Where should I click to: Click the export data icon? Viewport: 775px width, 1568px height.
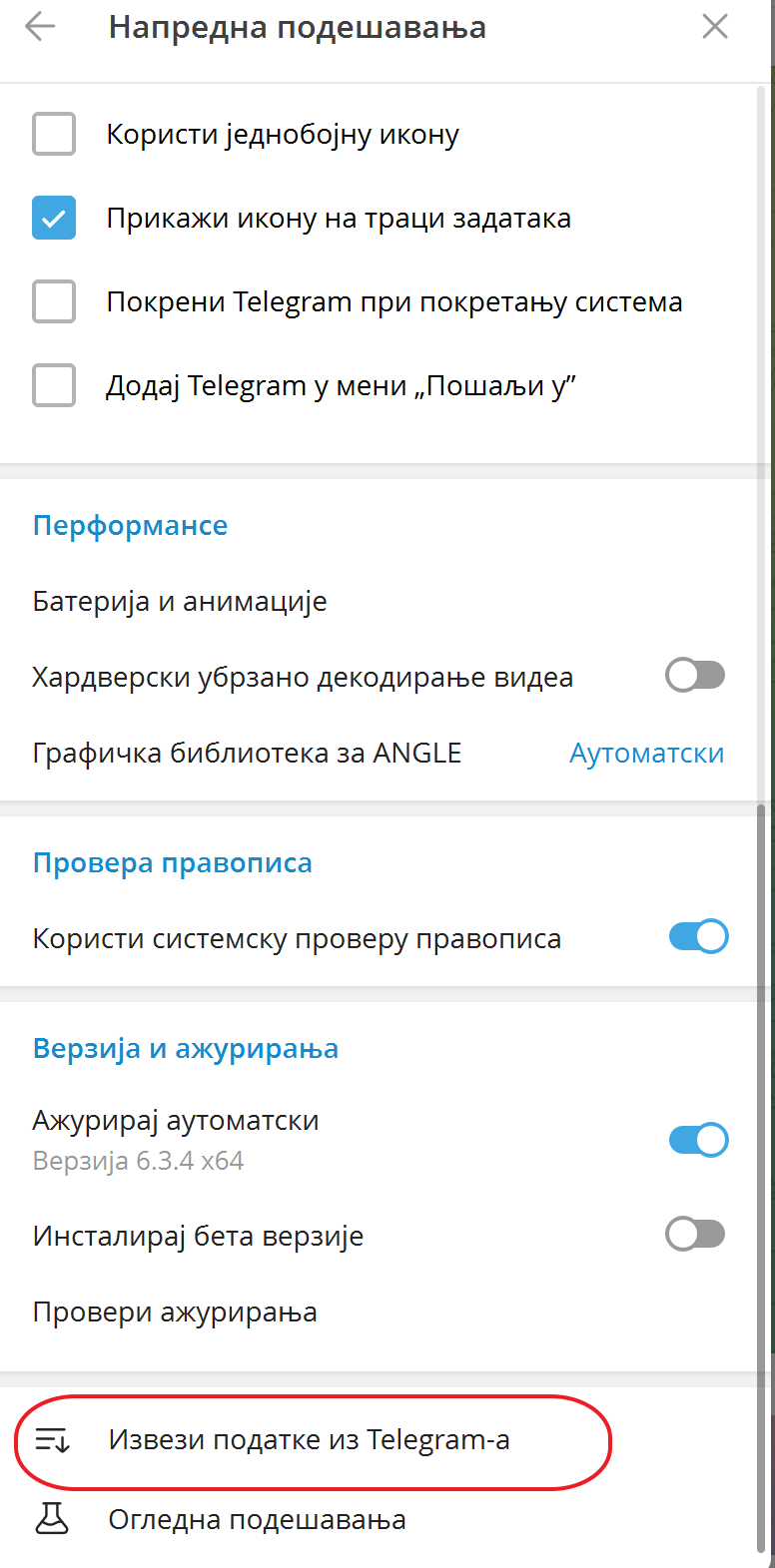click(52, 1440)
